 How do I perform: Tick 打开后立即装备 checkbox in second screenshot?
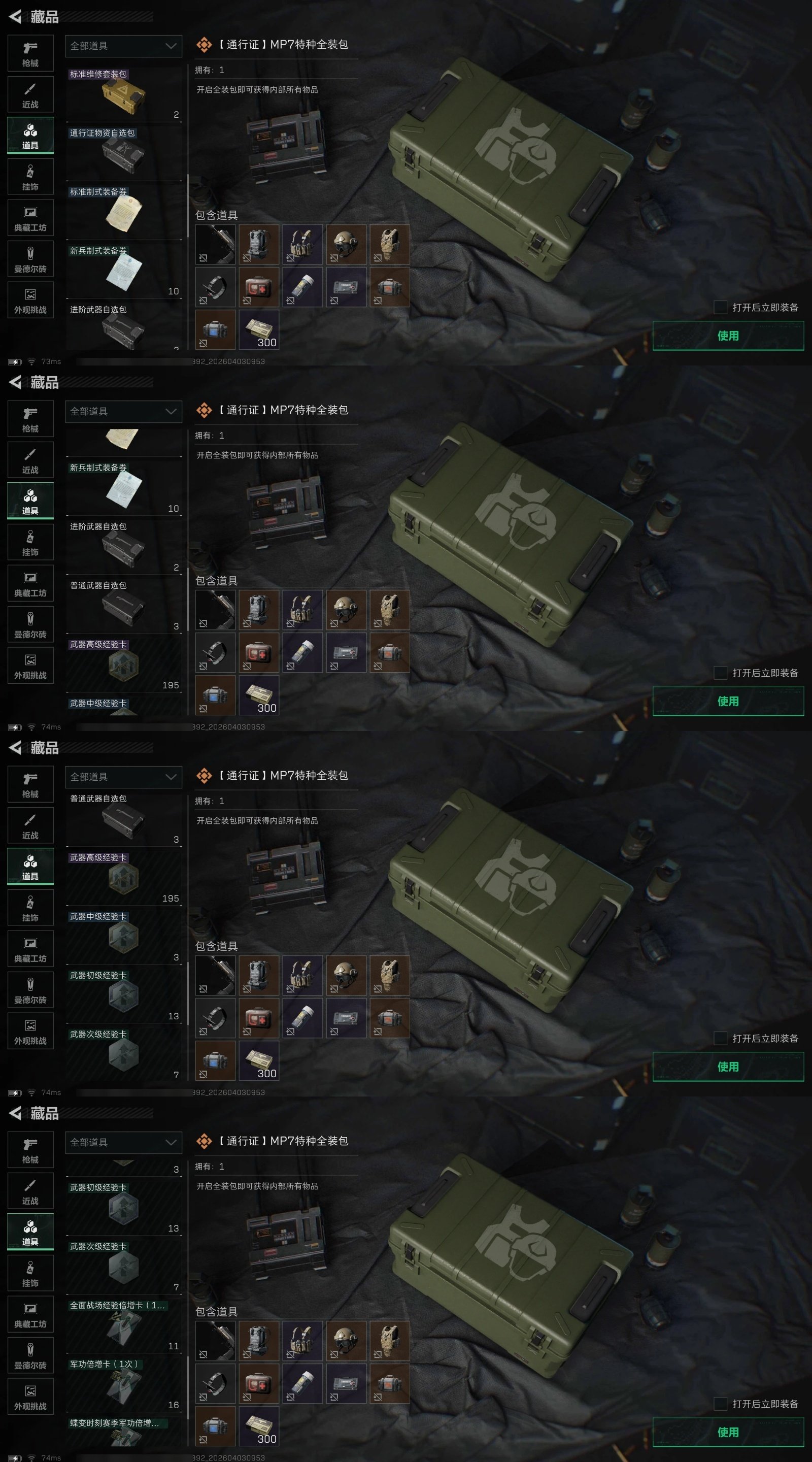tap(720, 673)
